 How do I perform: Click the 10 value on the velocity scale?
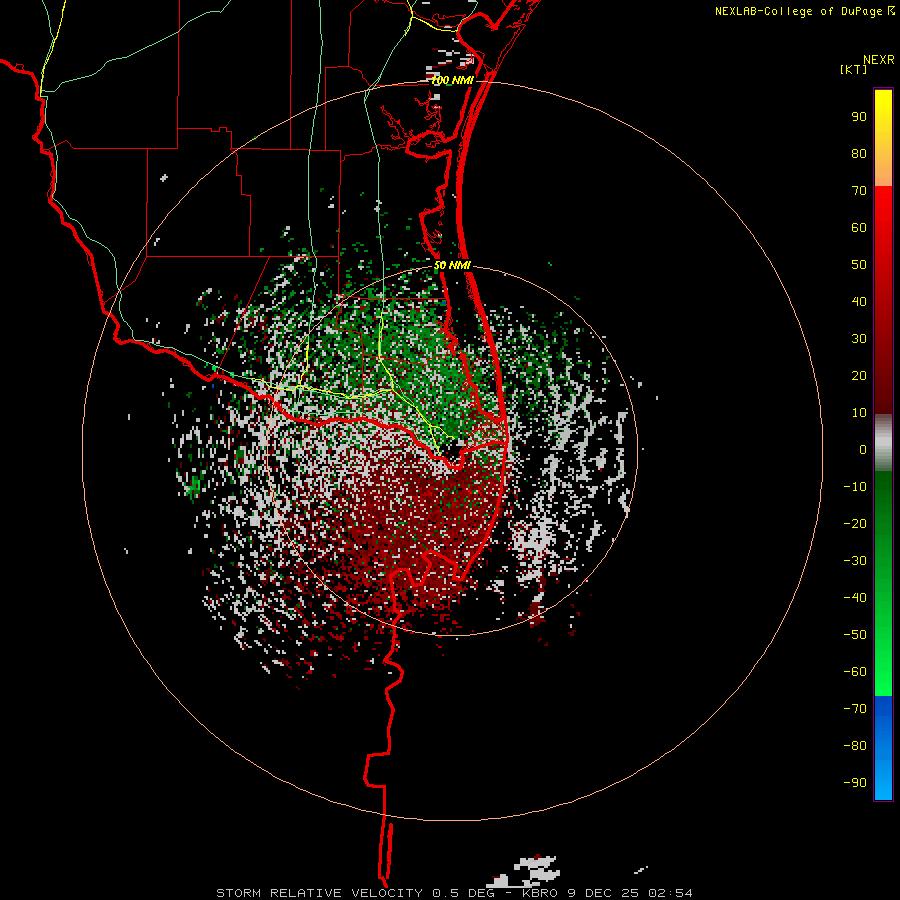859,413
